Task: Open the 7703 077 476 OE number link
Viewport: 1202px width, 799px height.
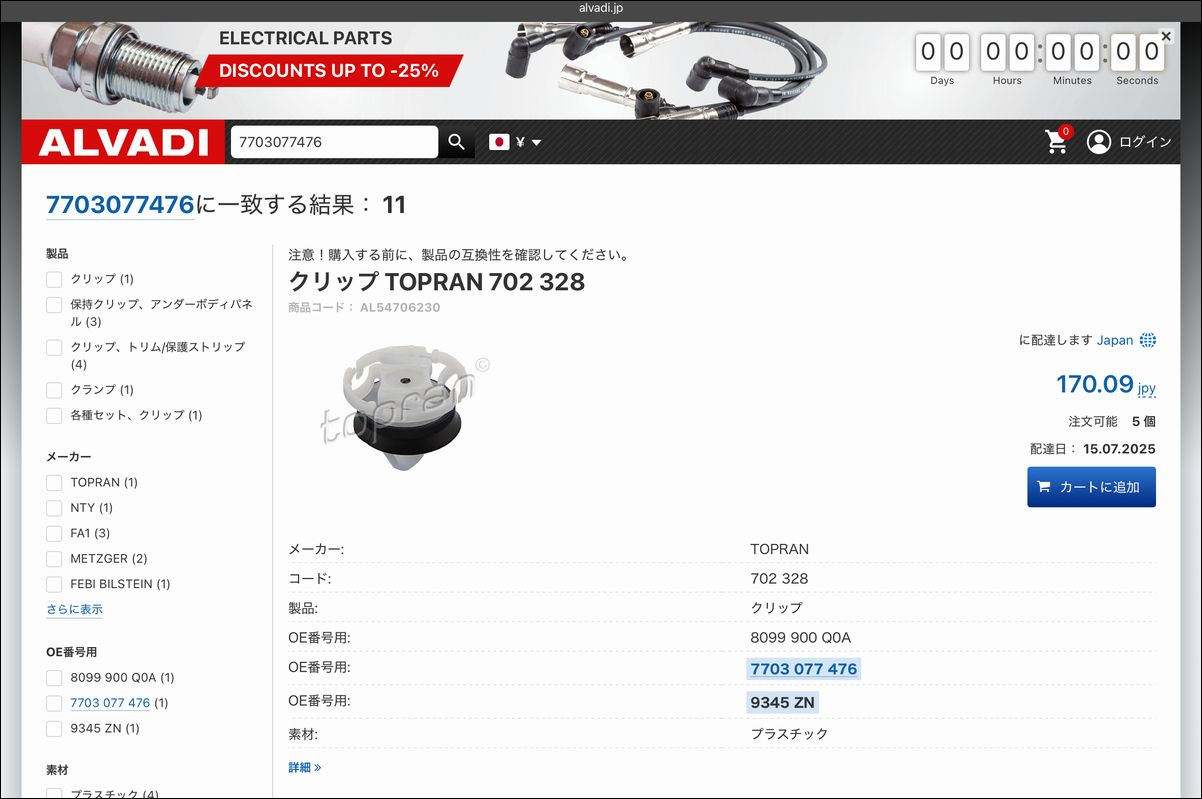Action: [x=804, y=669]
